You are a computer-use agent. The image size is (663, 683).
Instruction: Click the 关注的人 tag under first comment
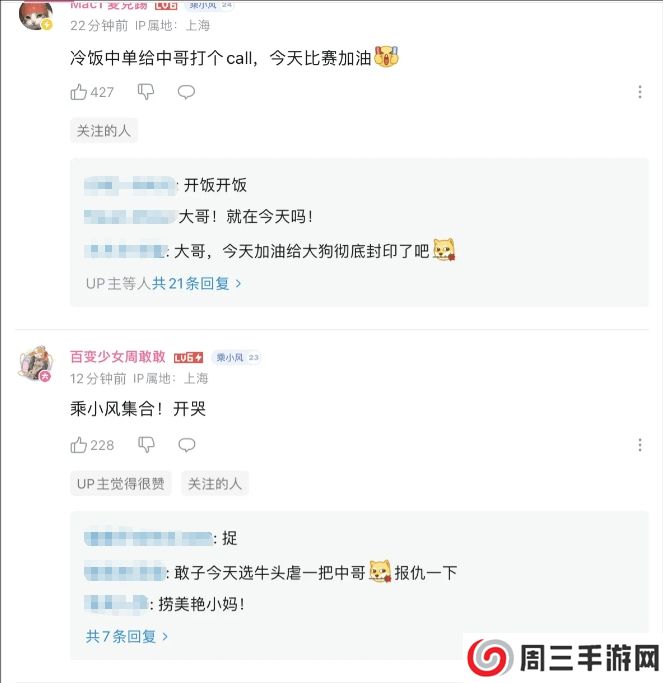(104, 130)
